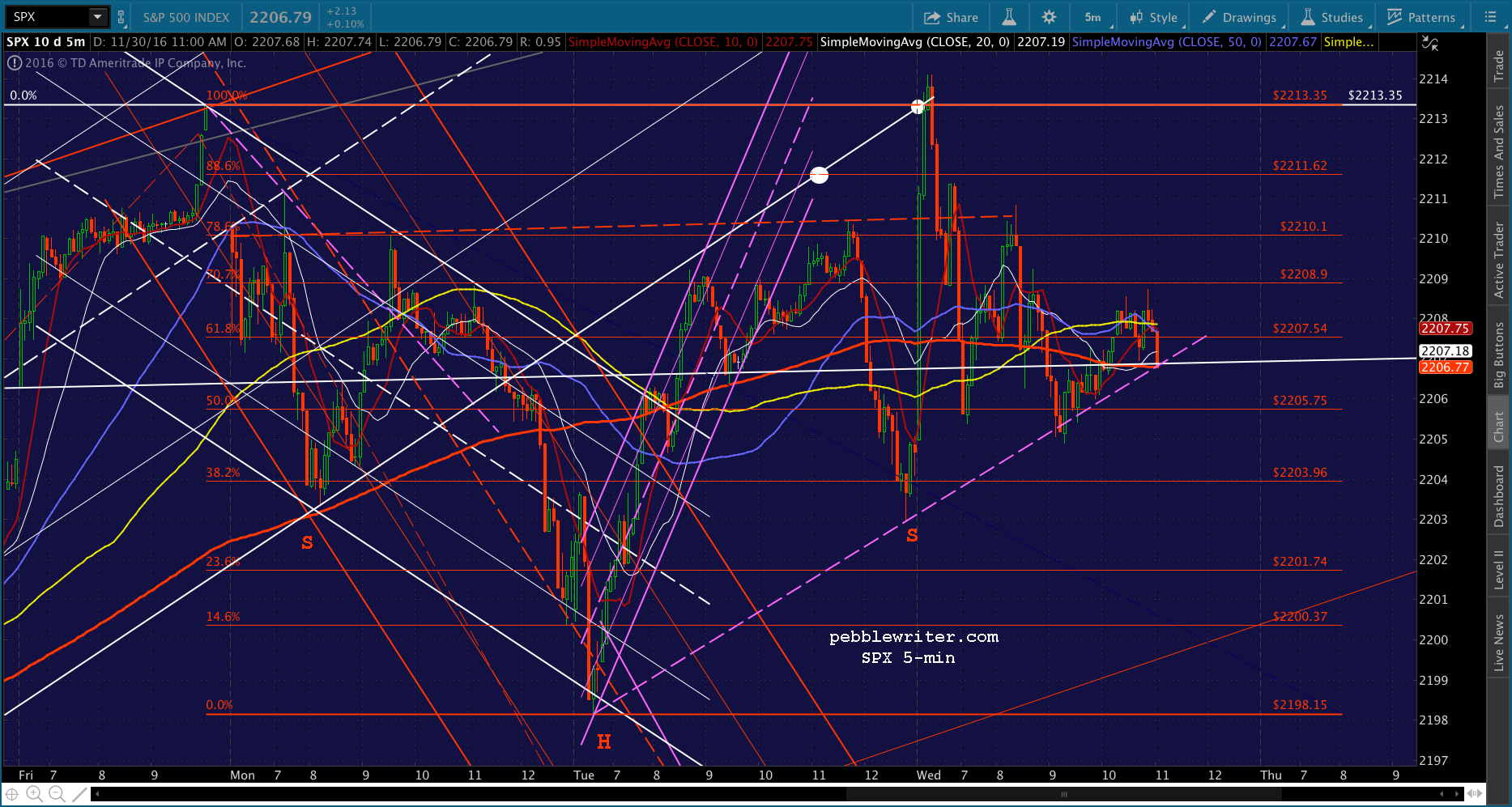The height and width of the screenshot is (807, 1512).
Task: Click the red 2207.75 price axis bubble
Action: pyautogui.click(x=1445, y=329)
